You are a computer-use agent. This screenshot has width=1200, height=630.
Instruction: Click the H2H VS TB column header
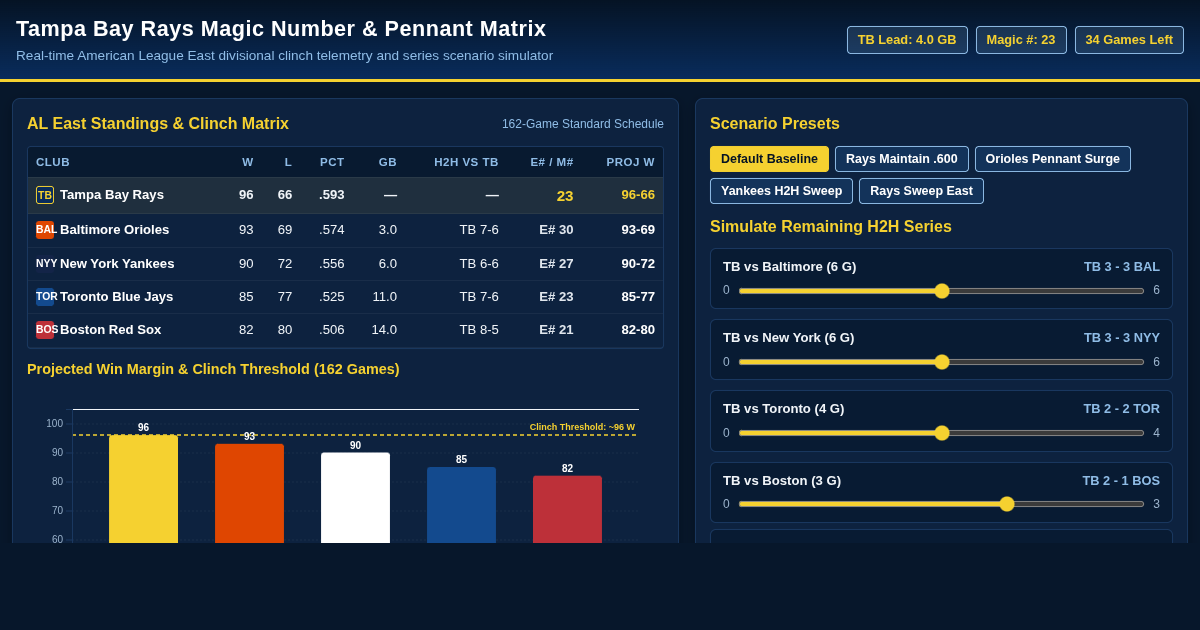[x=466, y=162]
